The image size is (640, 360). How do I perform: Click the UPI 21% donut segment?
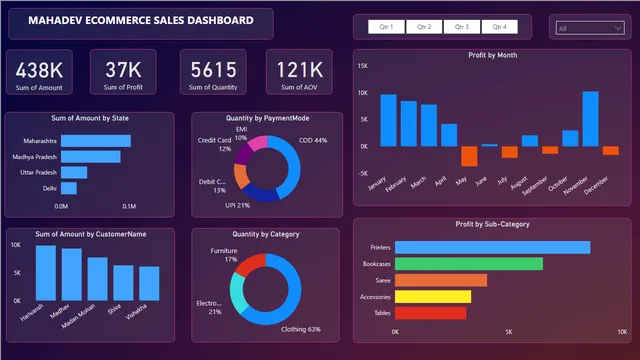click(260, 195)
